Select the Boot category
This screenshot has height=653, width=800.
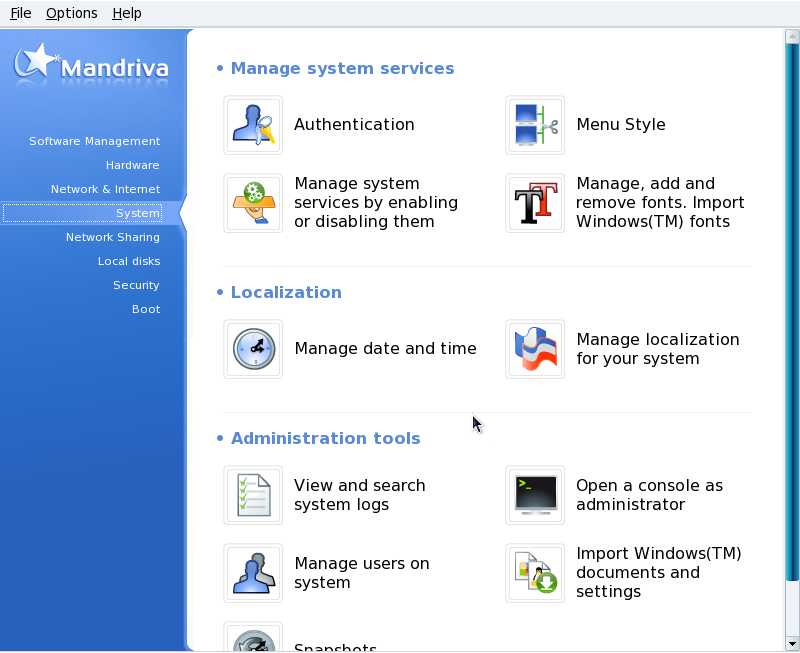click(146, 309)
